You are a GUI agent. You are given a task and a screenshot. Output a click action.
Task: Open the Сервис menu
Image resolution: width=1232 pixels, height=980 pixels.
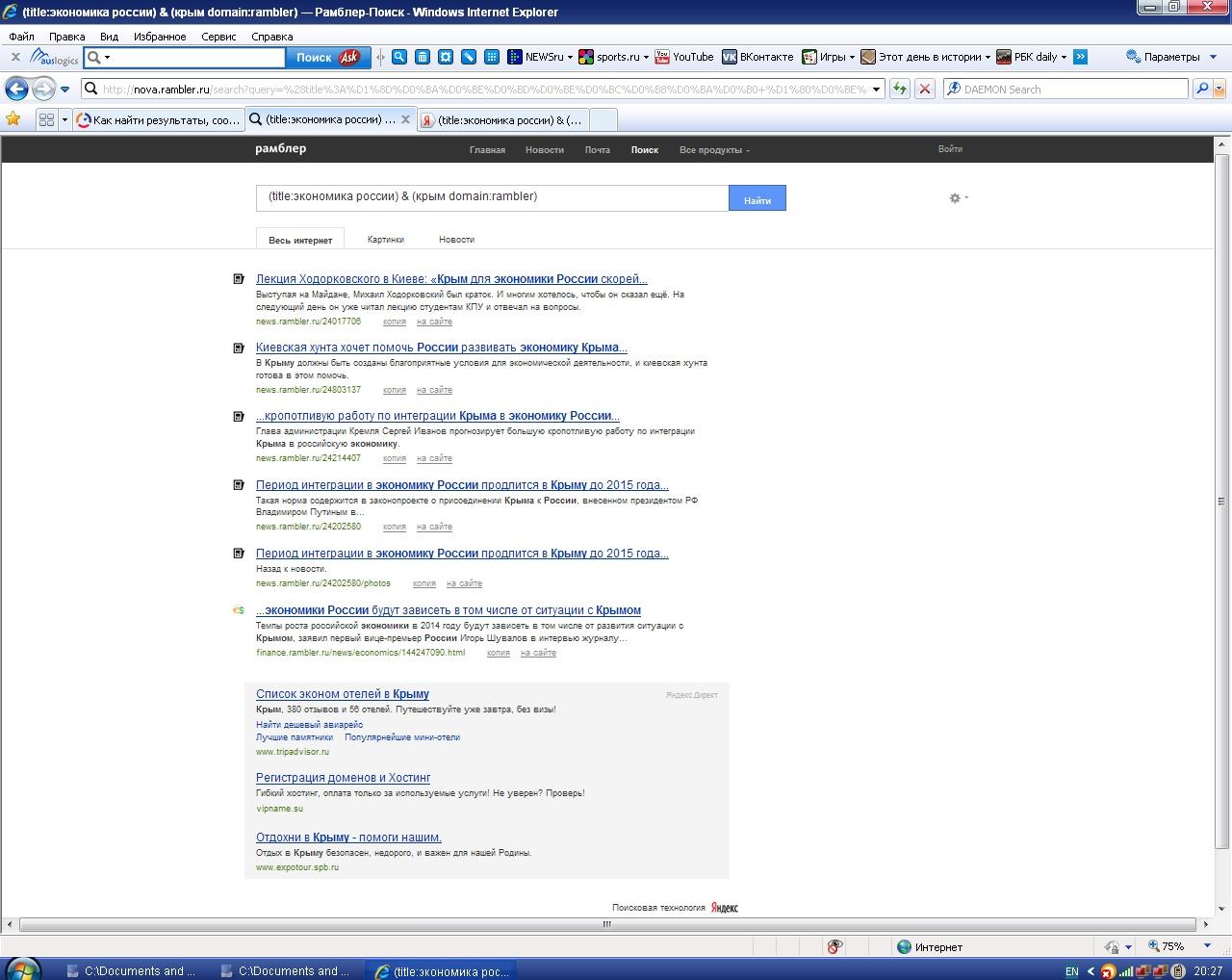[218, 37]
